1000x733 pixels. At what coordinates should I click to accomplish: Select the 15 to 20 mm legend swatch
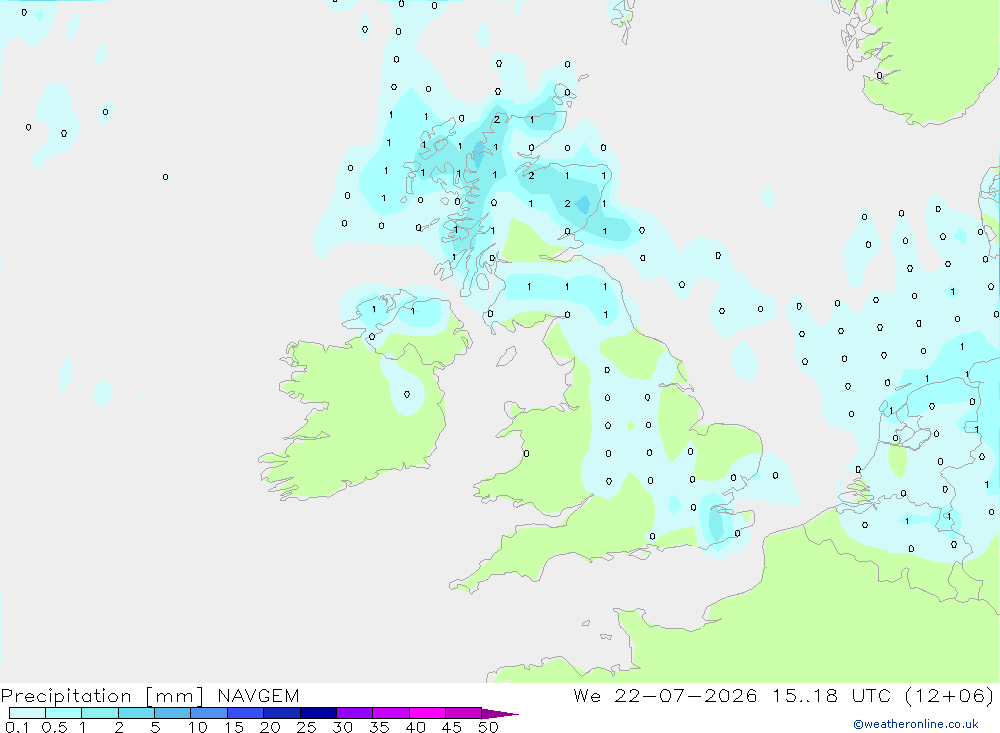[x=246, y=713]
